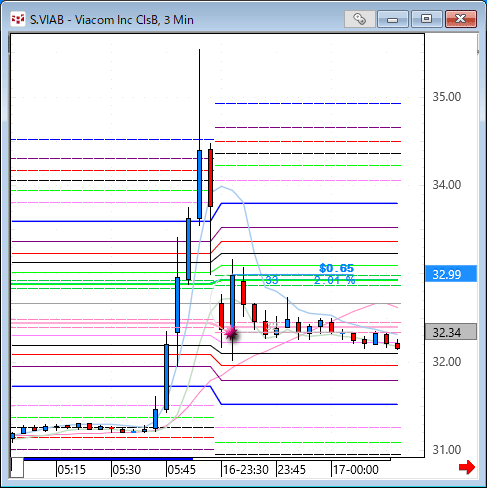Click the 31.00 price scale label
This screenshot has width=487, height=488.
pyautogui.click(x=447, y=450)
